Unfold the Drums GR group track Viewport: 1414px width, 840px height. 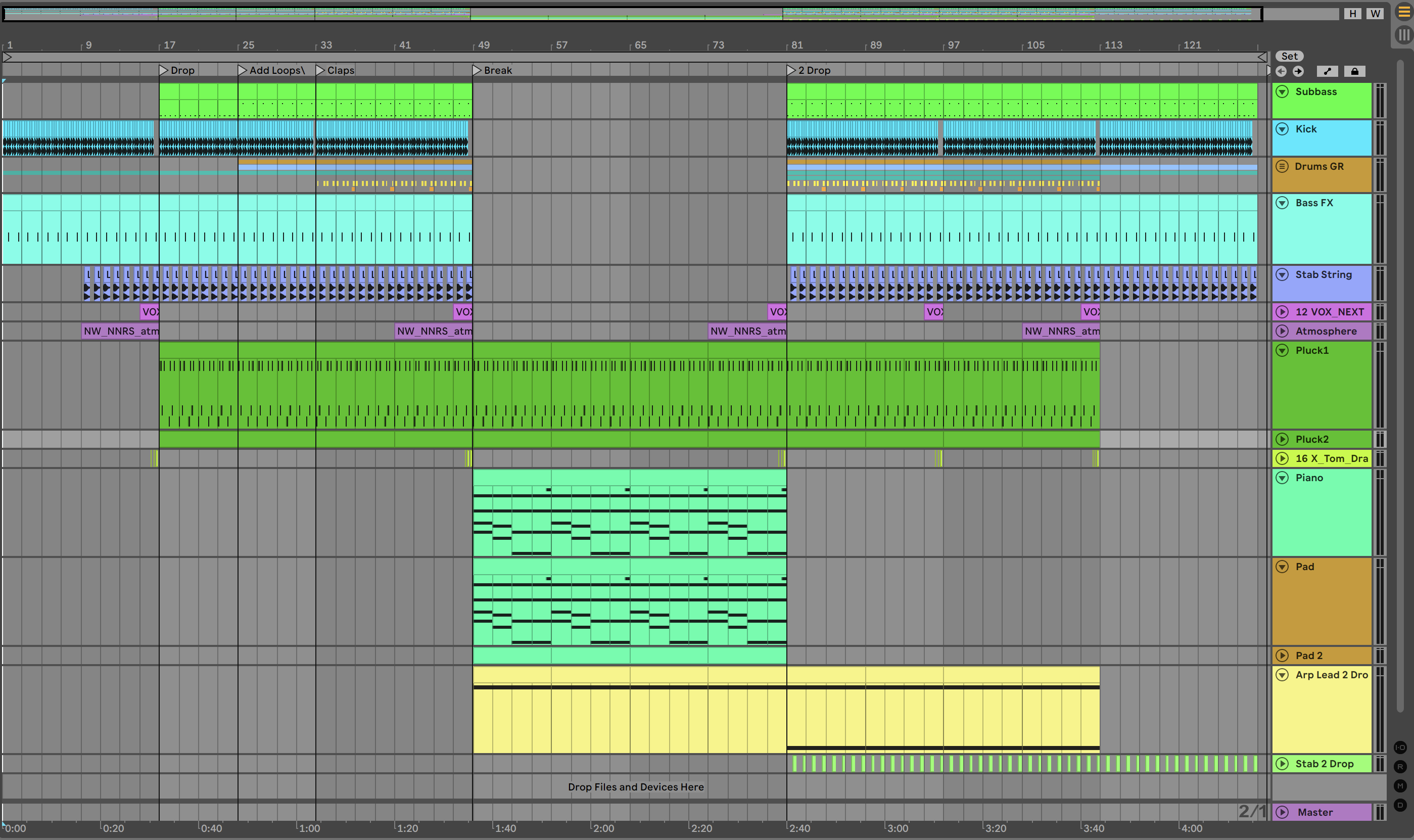point(1282,166)
